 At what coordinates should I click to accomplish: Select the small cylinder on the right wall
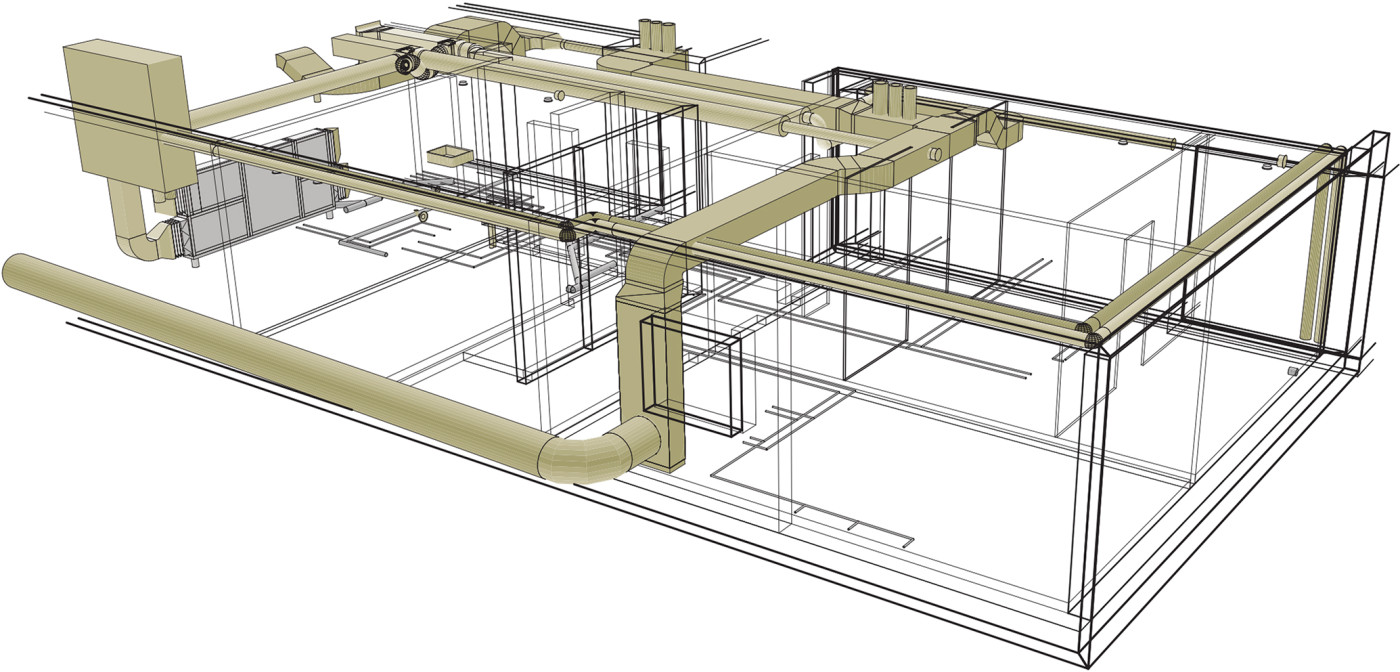coord(1291,371)
